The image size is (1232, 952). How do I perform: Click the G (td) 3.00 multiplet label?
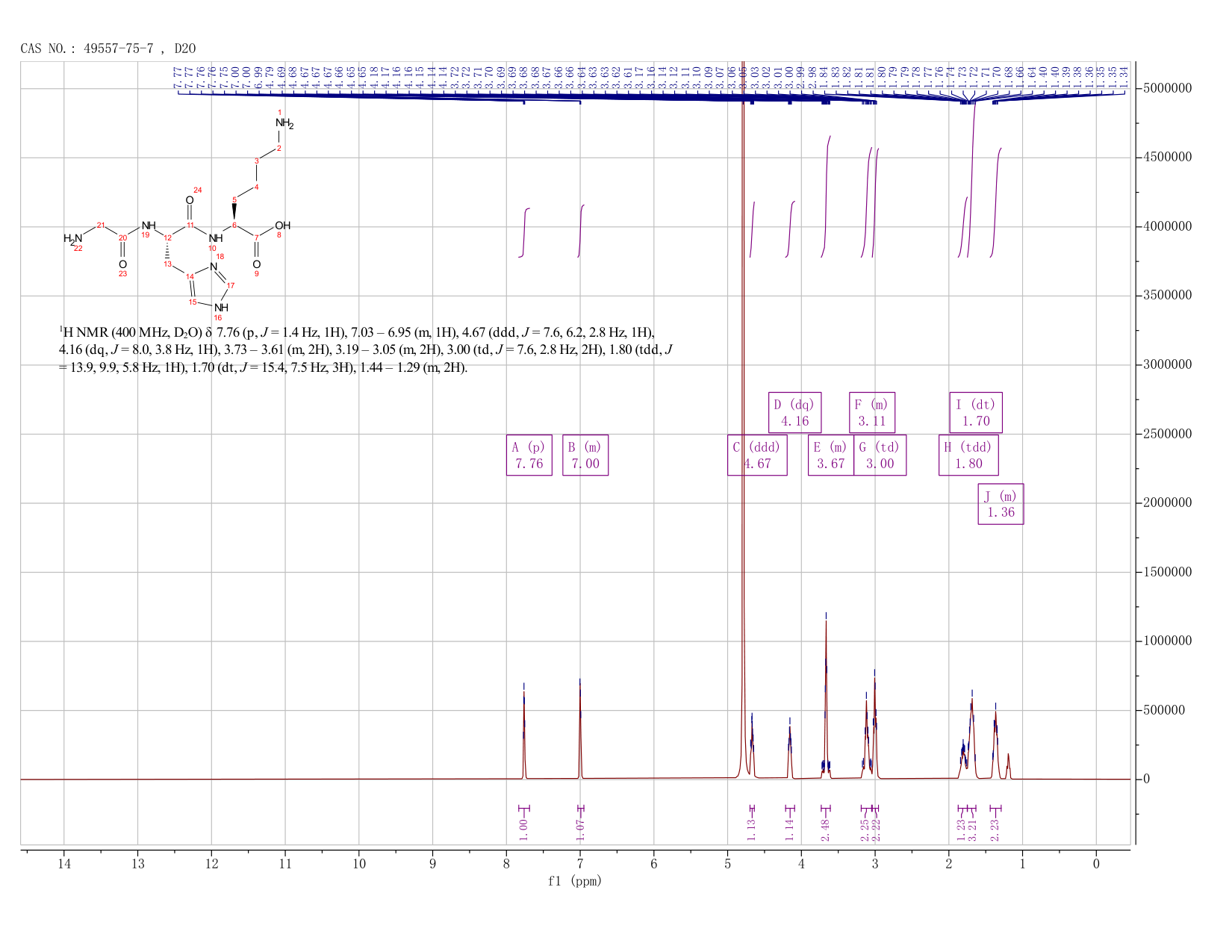[880, 455]
